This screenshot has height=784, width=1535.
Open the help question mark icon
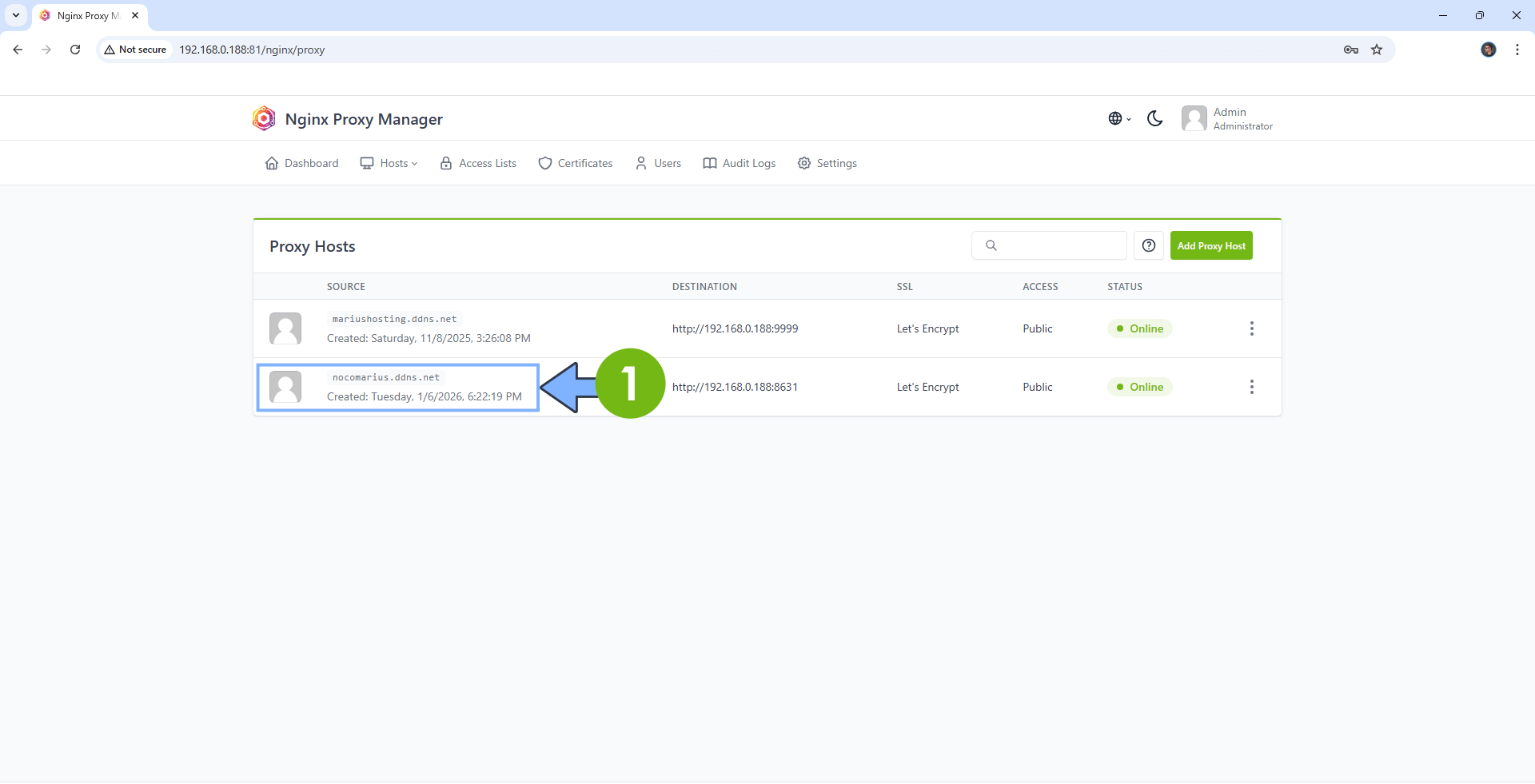point(1149,245)
